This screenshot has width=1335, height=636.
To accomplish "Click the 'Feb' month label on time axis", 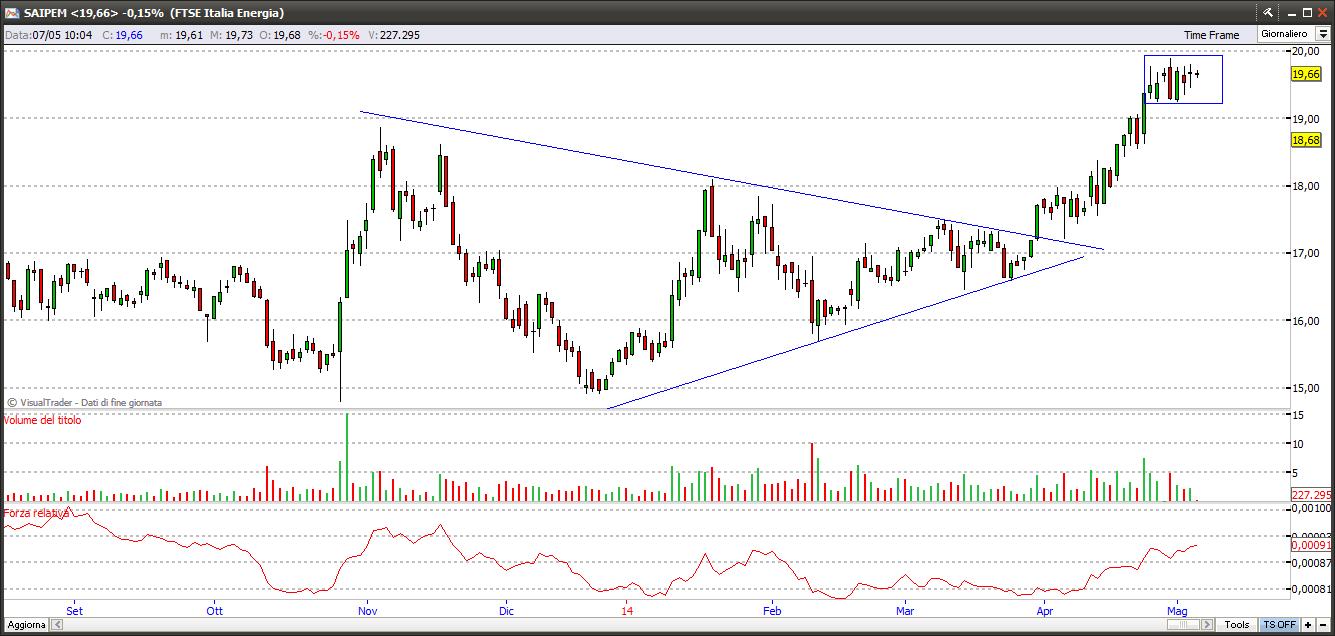I will point(772,609).
